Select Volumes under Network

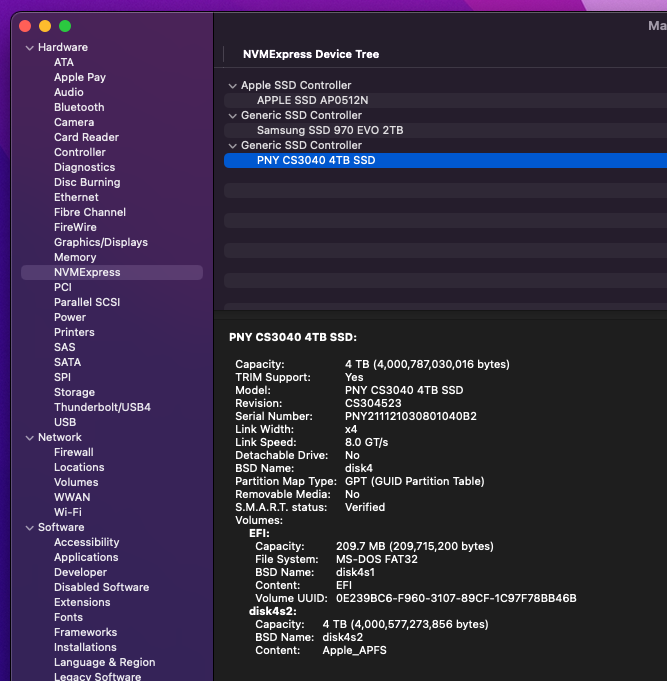point(76,482)
